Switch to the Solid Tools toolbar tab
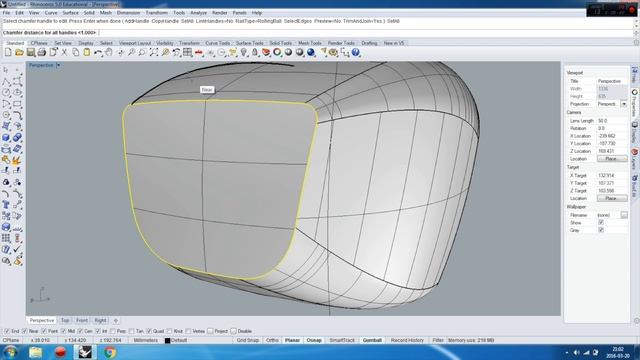Viewport: 640px width, 360px height. pyautogui.click(x=280, y=43)
